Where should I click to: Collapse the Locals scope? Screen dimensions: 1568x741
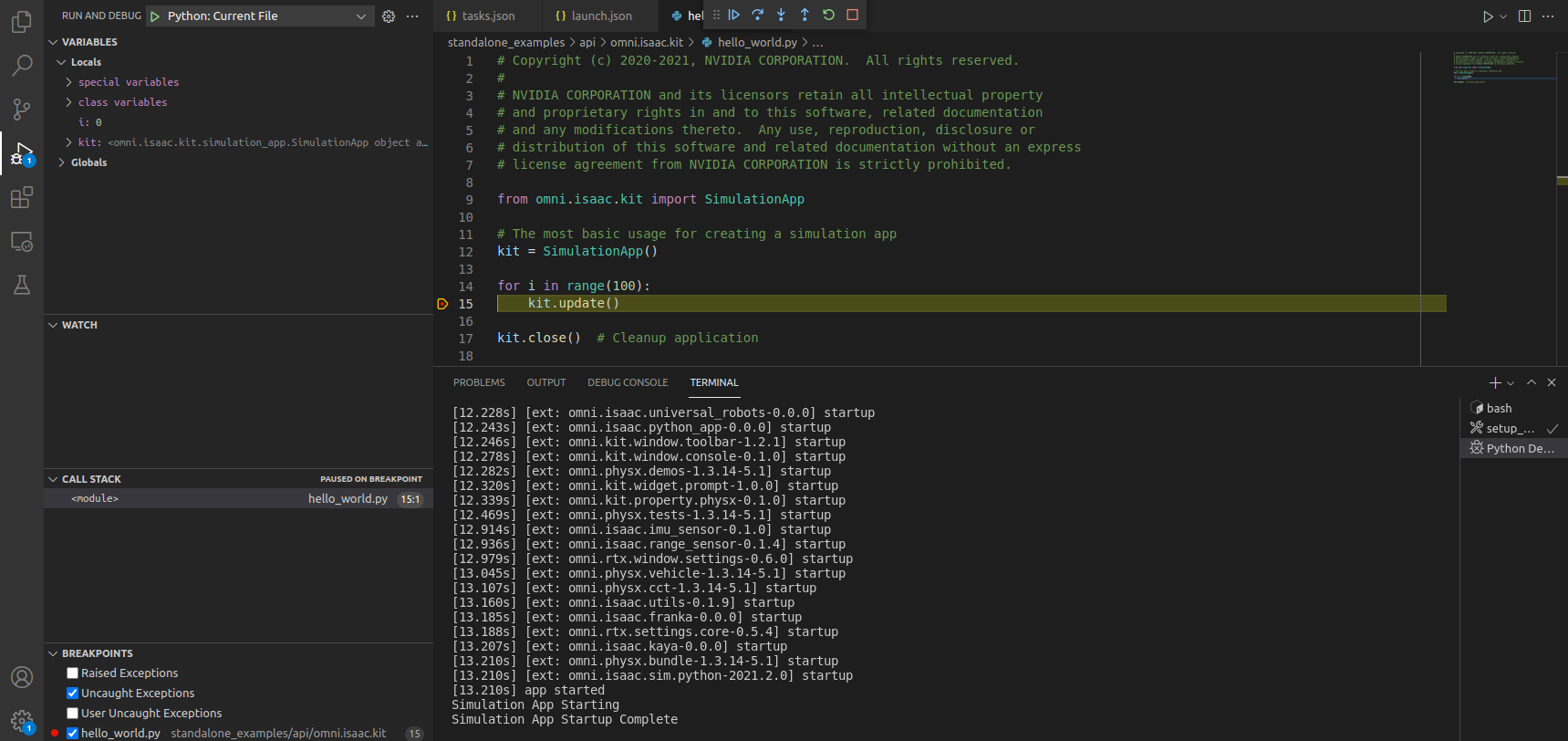pos(61,62)
